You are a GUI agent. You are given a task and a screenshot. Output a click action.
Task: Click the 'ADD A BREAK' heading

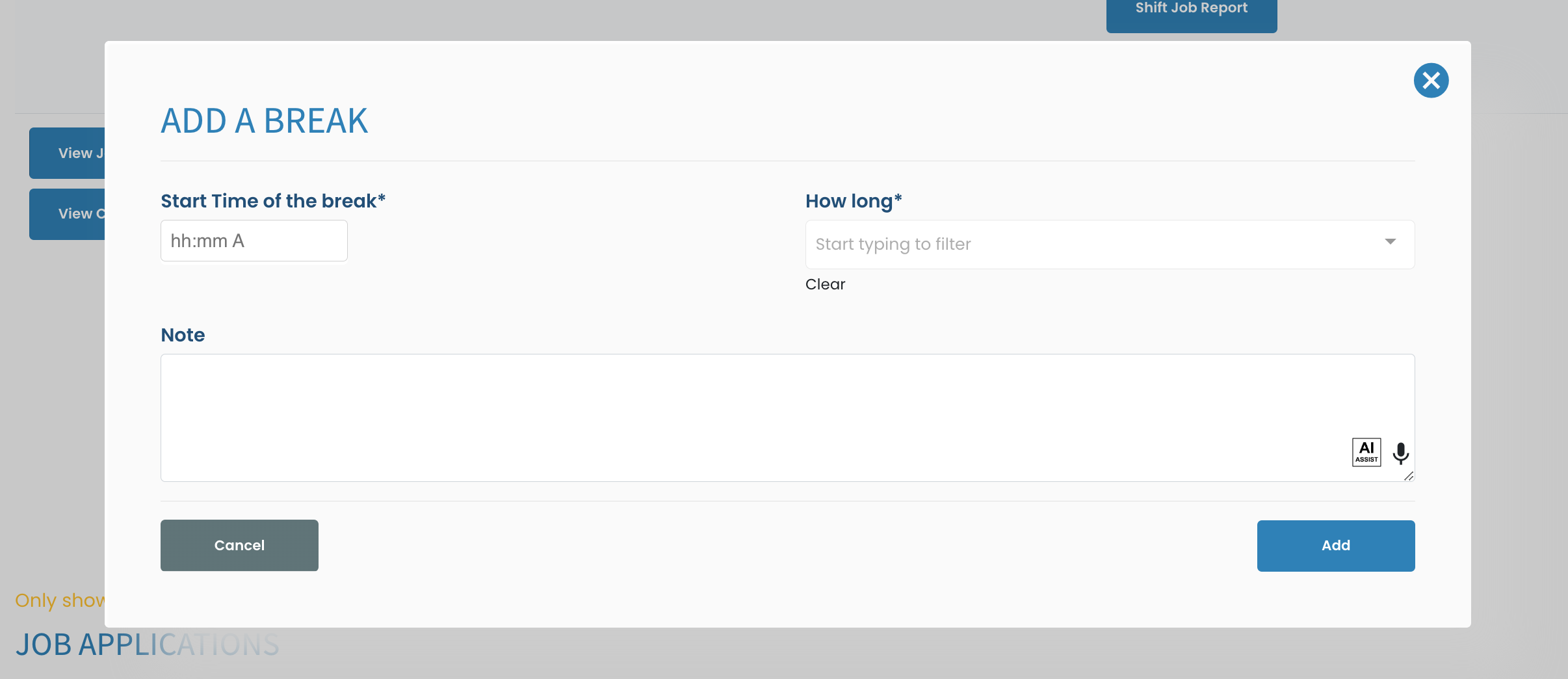(x=264, y=121)
